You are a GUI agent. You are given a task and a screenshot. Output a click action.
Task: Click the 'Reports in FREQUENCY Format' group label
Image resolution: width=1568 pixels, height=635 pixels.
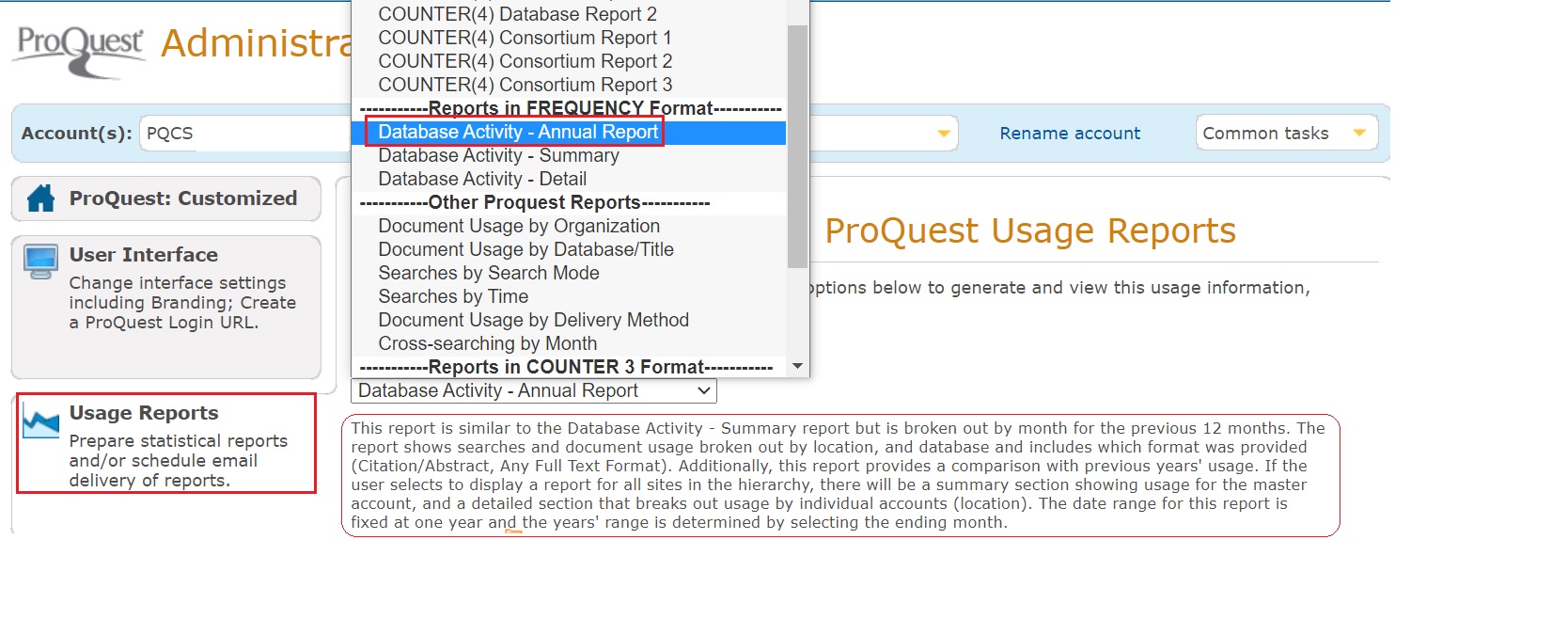pos(571,108)
